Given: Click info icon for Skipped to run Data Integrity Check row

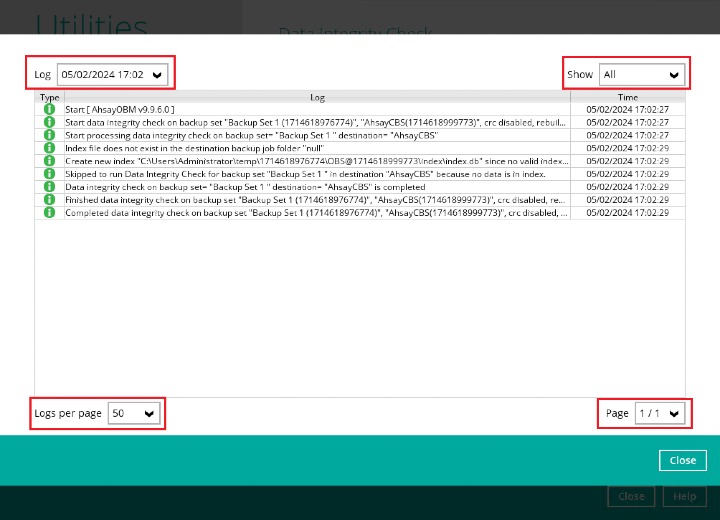Looking at the screenshot, I should pyautogui.click(x=49, y=174).
